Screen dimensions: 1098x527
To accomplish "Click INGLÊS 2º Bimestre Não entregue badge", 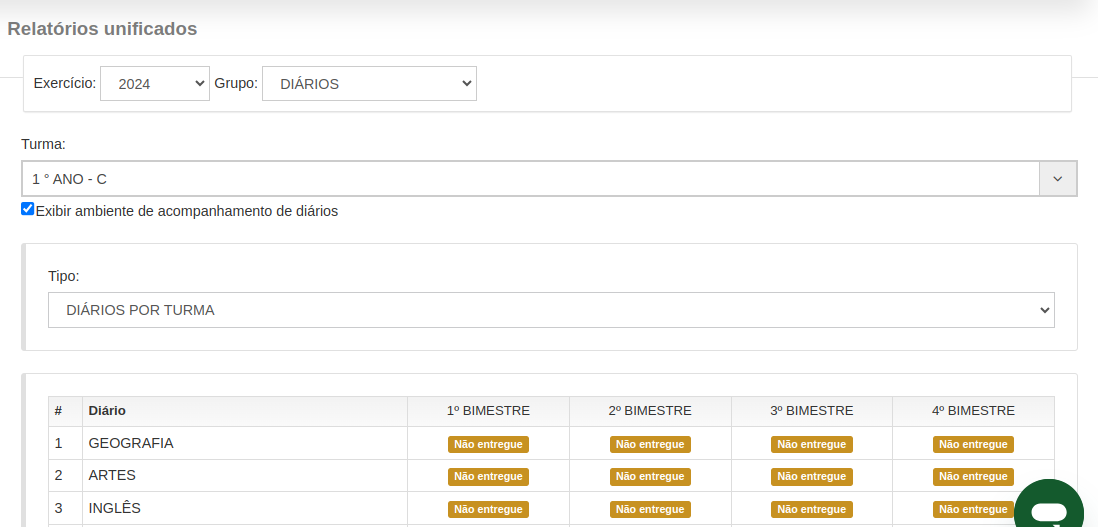I will point(650,509).
